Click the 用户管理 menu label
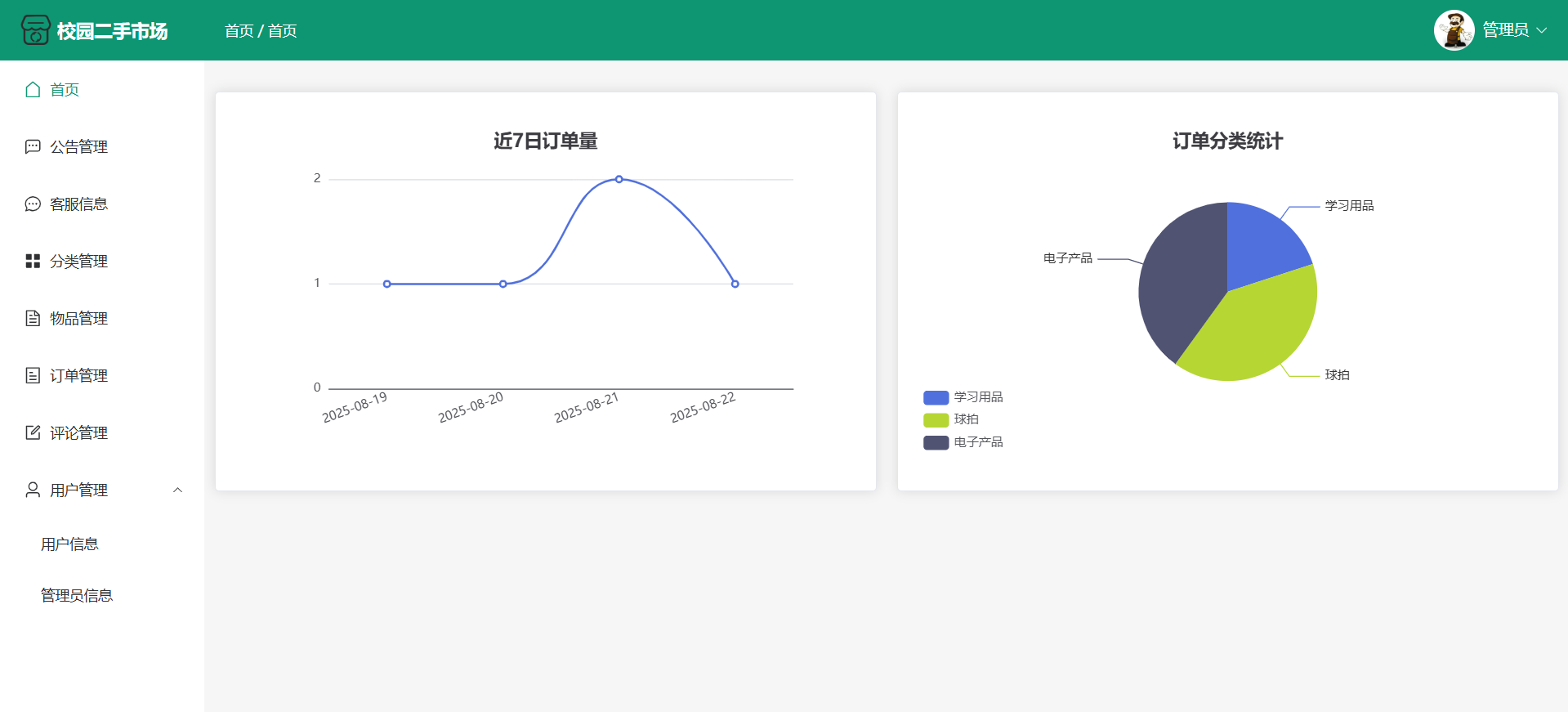The width and height of the screenshot is (1568, 712). pyautogui.click(x=78, y=490)
